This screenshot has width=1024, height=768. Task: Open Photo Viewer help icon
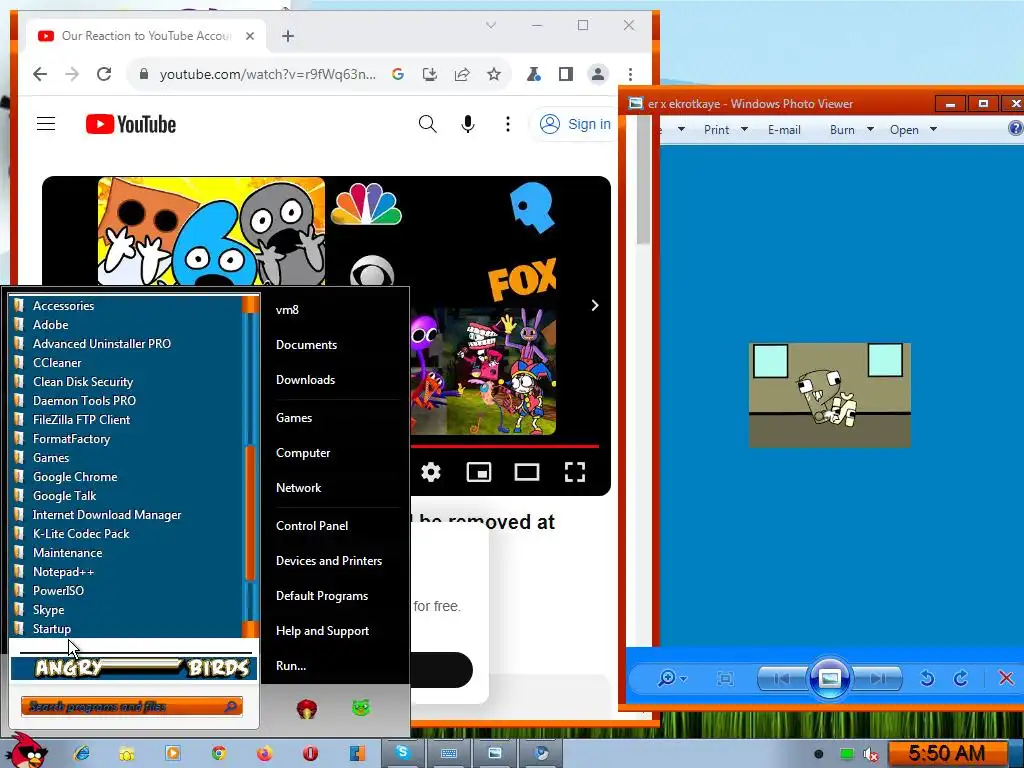[1016, 128]
